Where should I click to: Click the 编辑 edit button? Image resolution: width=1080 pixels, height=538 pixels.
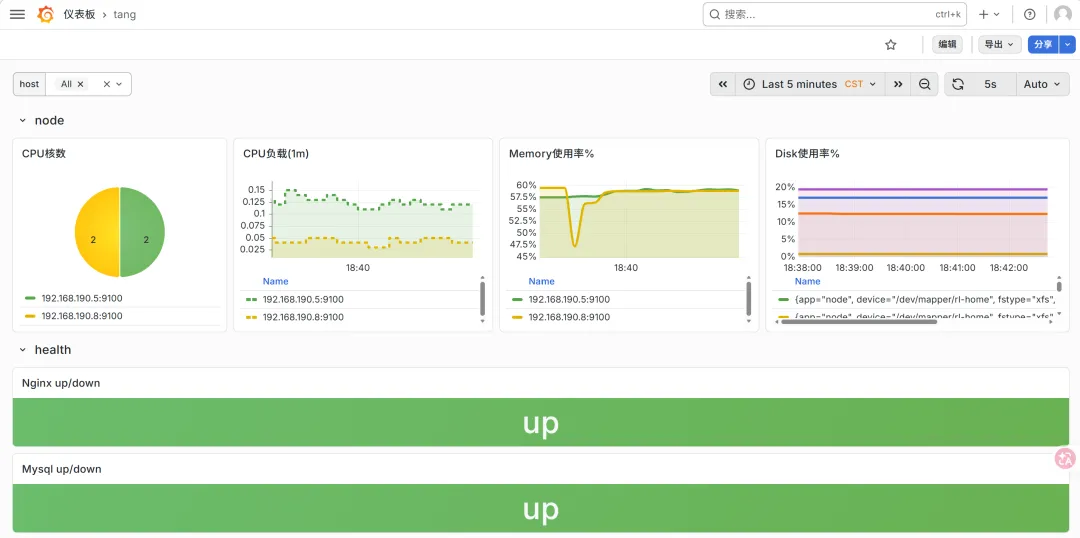coord(947,45)
